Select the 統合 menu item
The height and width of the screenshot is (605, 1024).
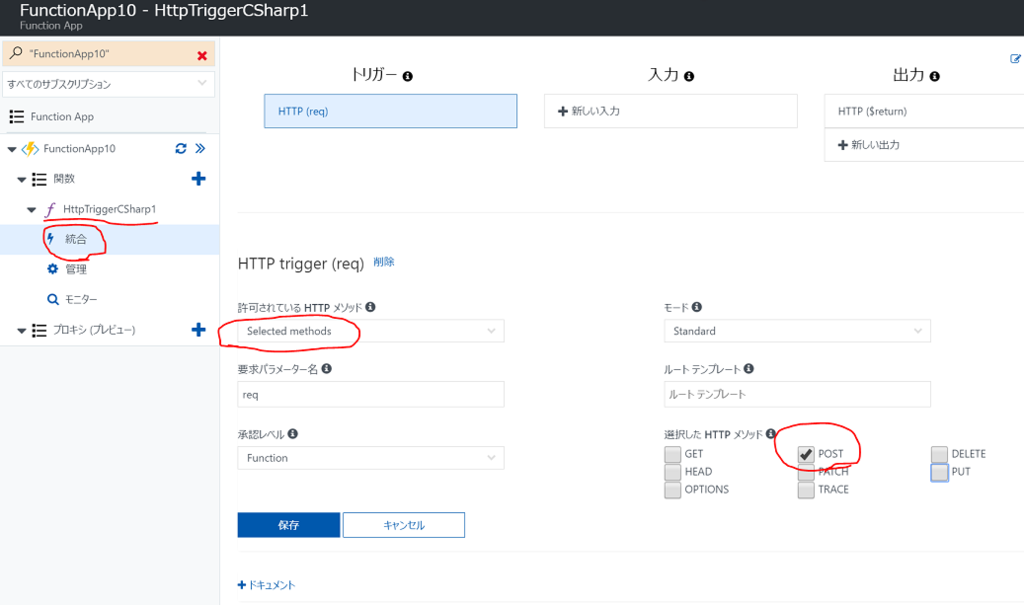tap(76, 239)
